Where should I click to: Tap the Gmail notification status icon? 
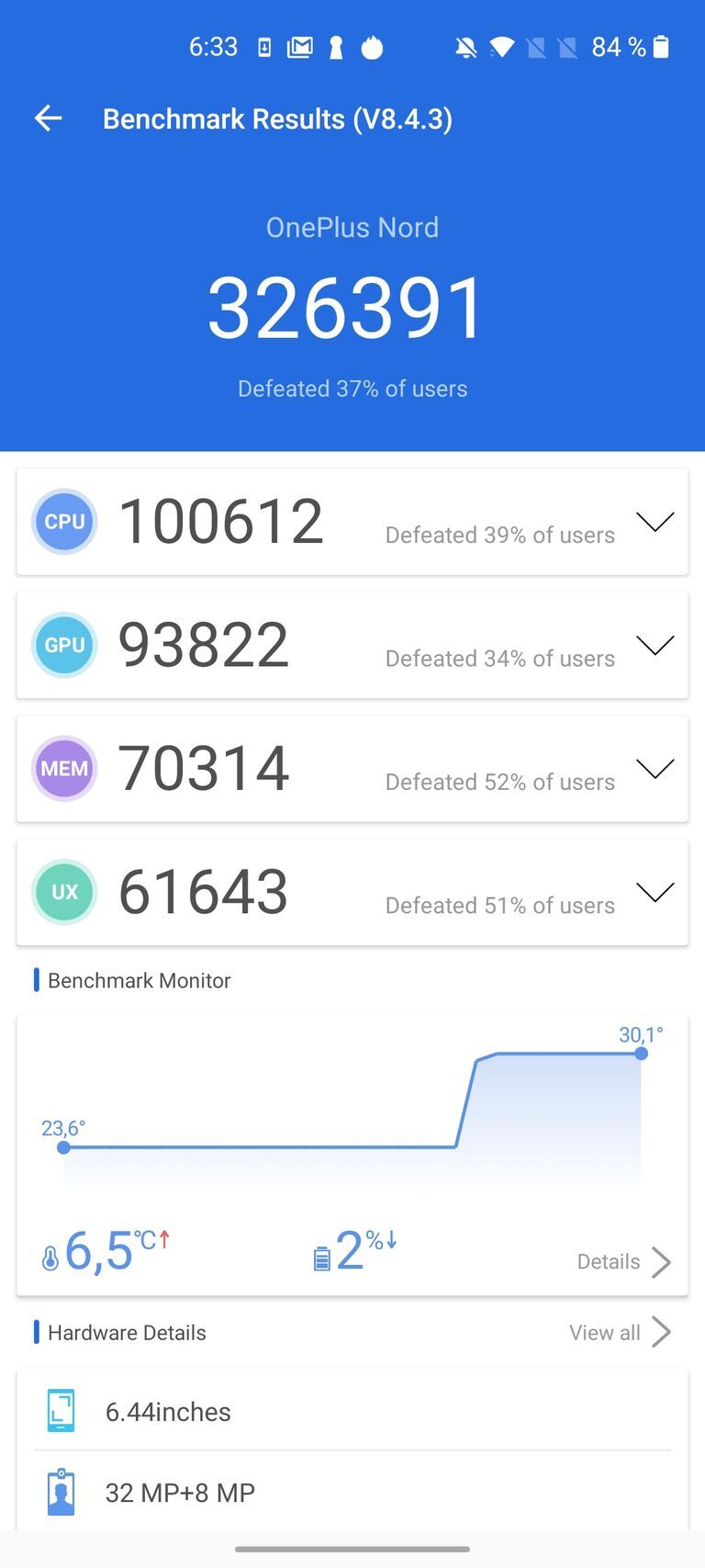point(299,47)
